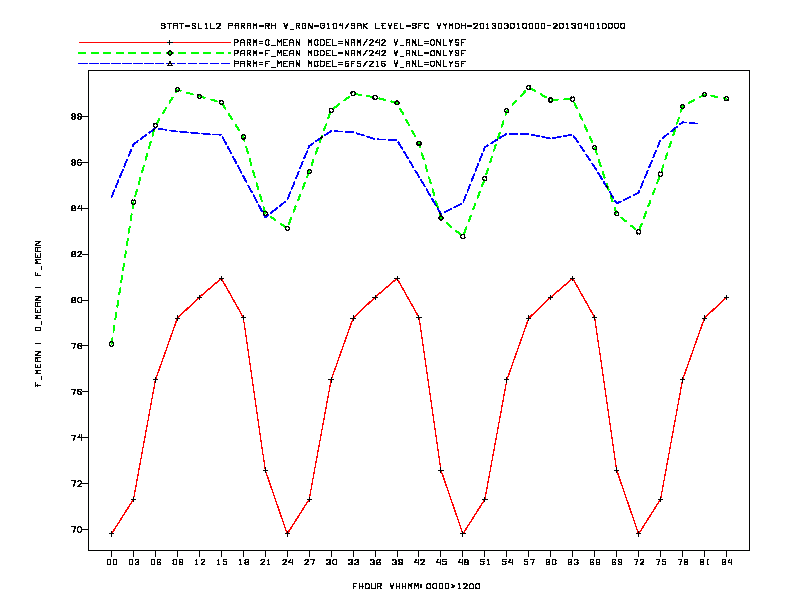Click x-axis tick label 57
The width and height of the screenshot is (792, 612).
pos(529,562)
